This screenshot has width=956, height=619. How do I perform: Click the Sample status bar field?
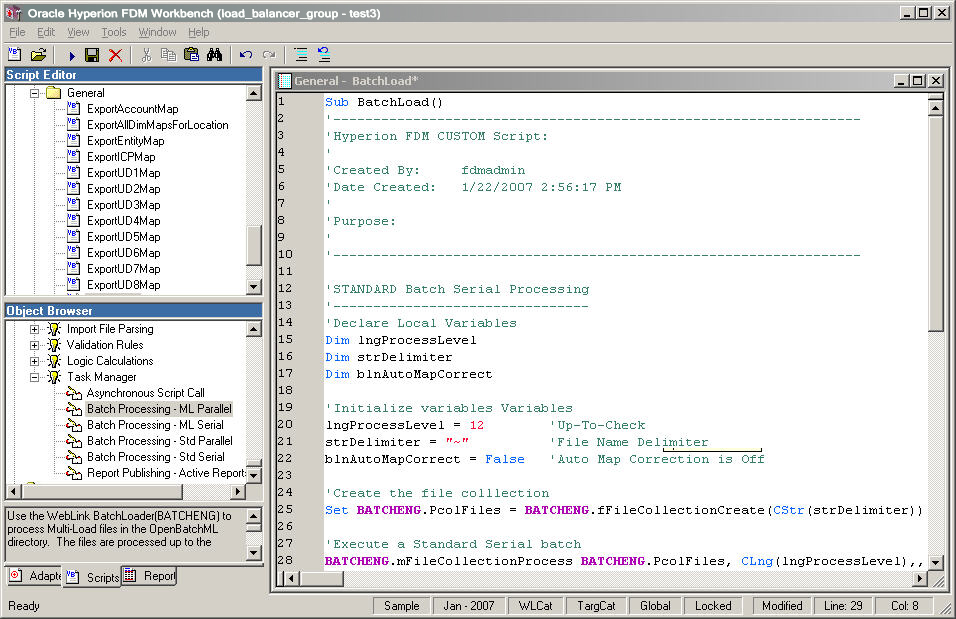pyautogui.click(x=401, y=606)
